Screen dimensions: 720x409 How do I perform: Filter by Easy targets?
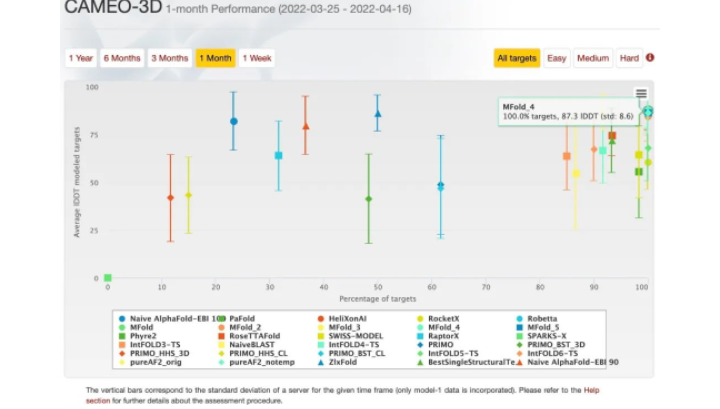pos(556,58)
